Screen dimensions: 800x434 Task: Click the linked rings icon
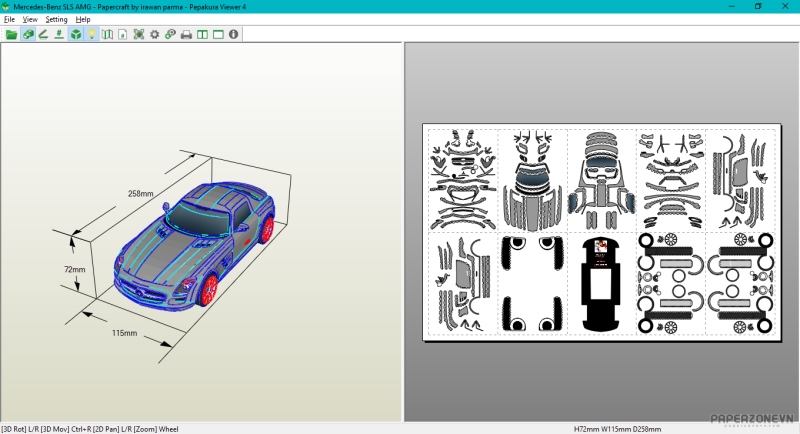170,34
